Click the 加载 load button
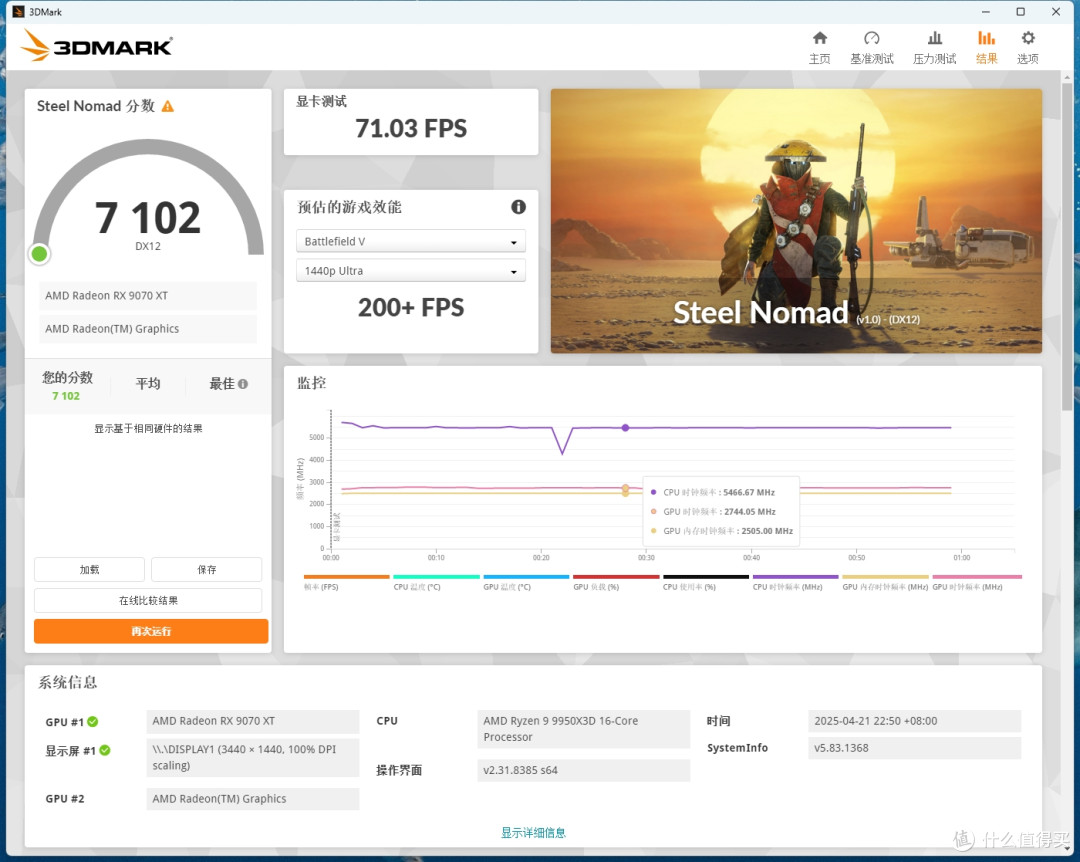This screenshot has height=862, width=1080. click(90, 570)
